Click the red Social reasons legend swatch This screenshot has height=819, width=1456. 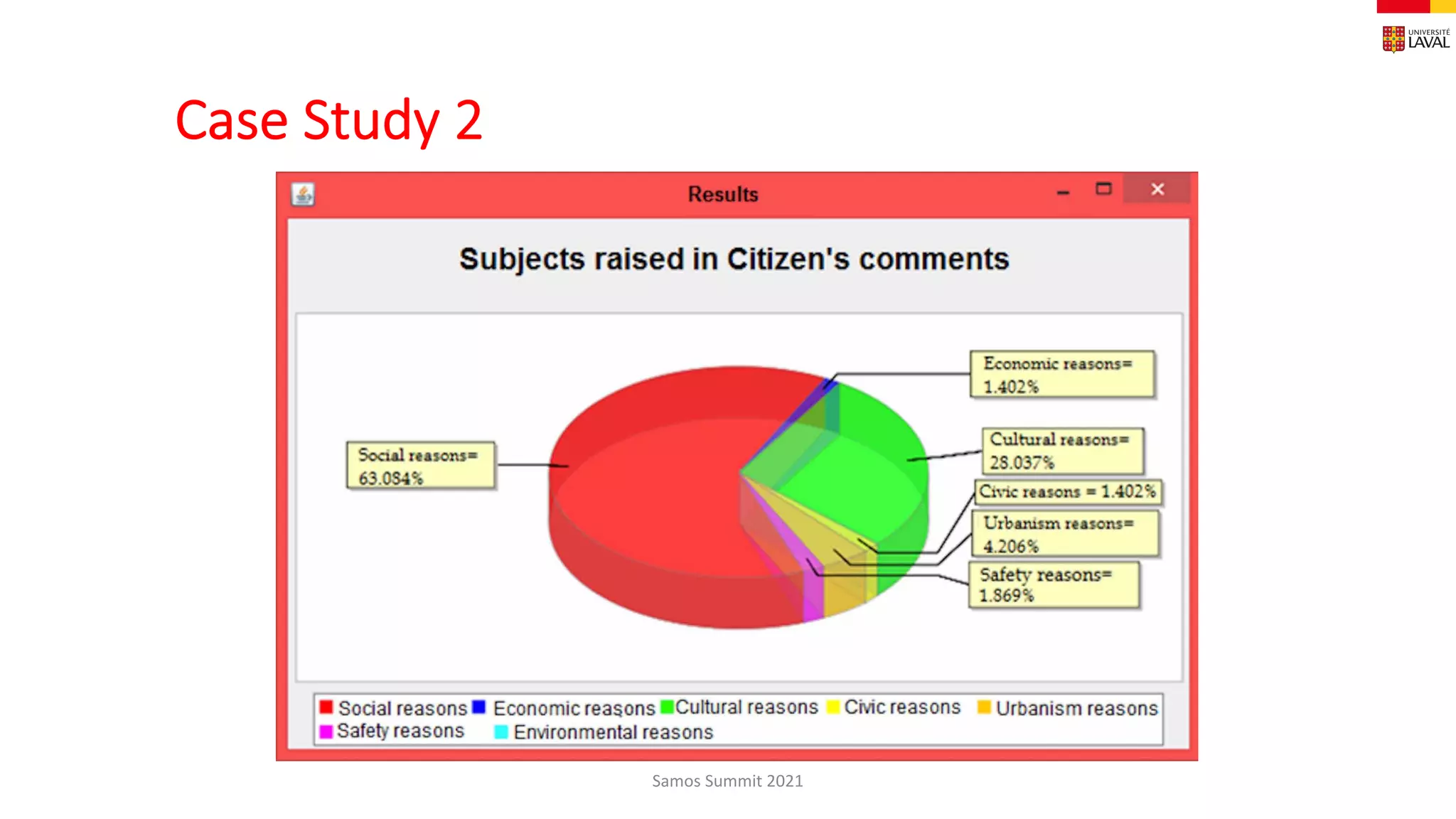[x=326, y=707]
